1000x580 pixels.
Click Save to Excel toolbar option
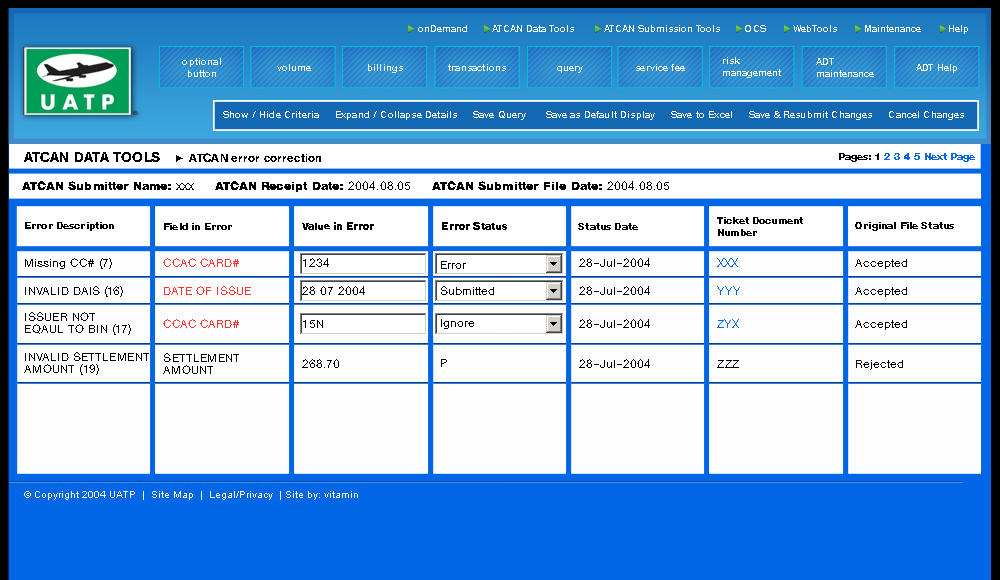click(701, 115)
